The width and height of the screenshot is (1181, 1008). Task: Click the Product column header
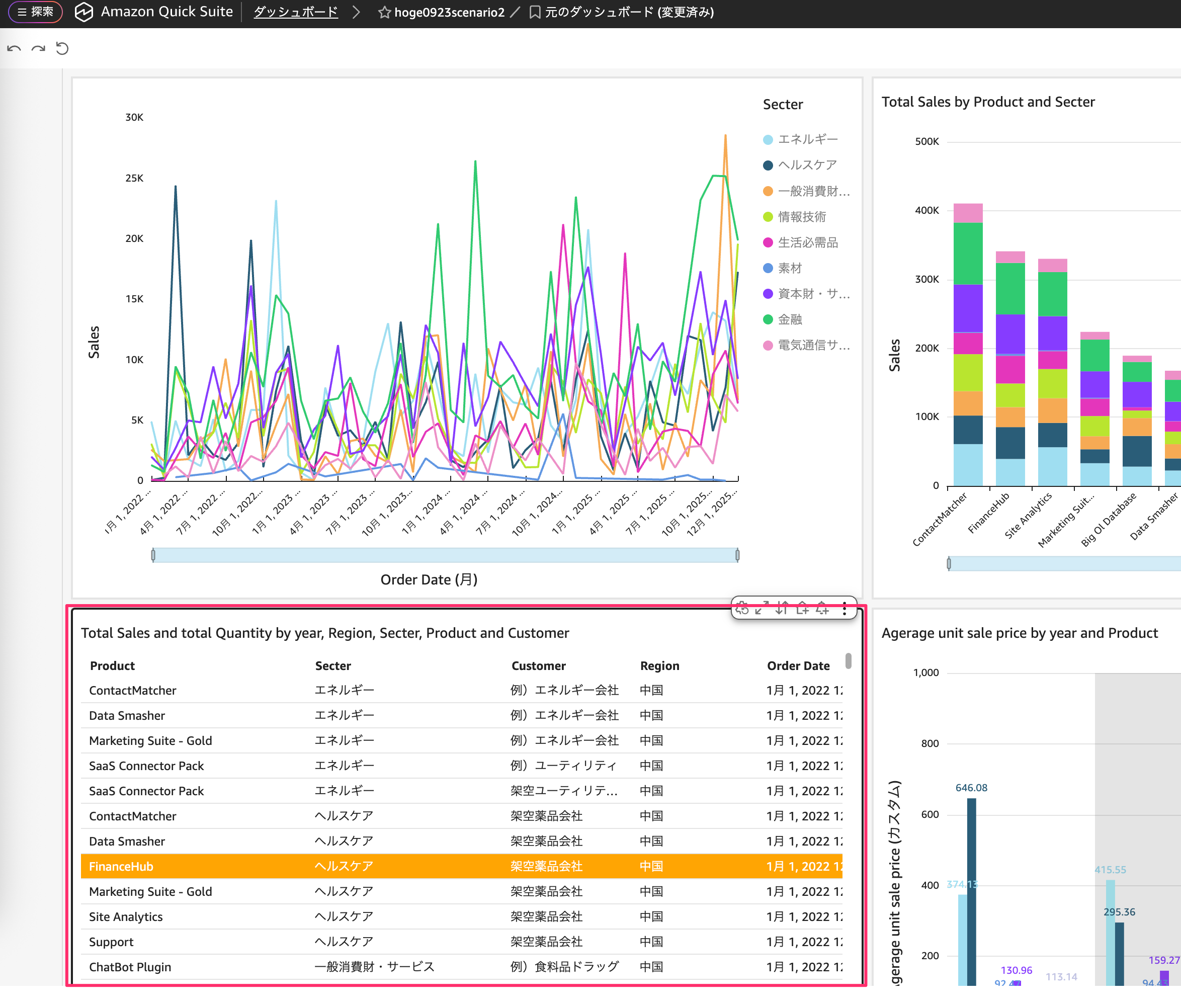[x=112, y=665]
